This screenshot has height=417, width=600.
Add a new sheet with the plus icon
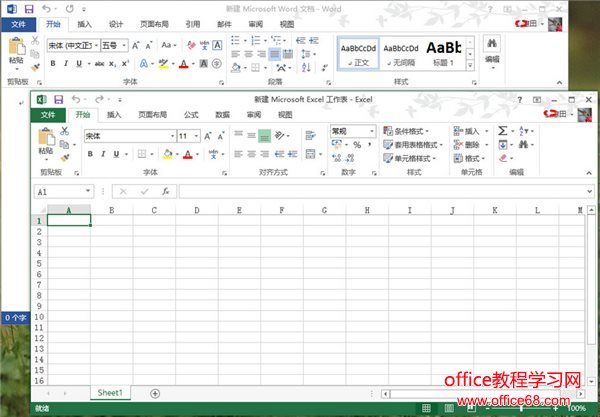[x=155, y=393]
